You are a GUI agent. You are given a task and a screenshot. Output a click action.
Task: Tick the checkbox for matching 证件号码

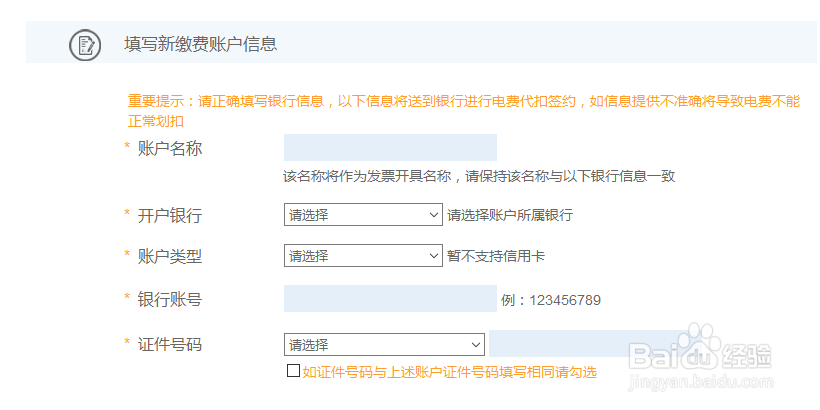[x=293, y=371]
